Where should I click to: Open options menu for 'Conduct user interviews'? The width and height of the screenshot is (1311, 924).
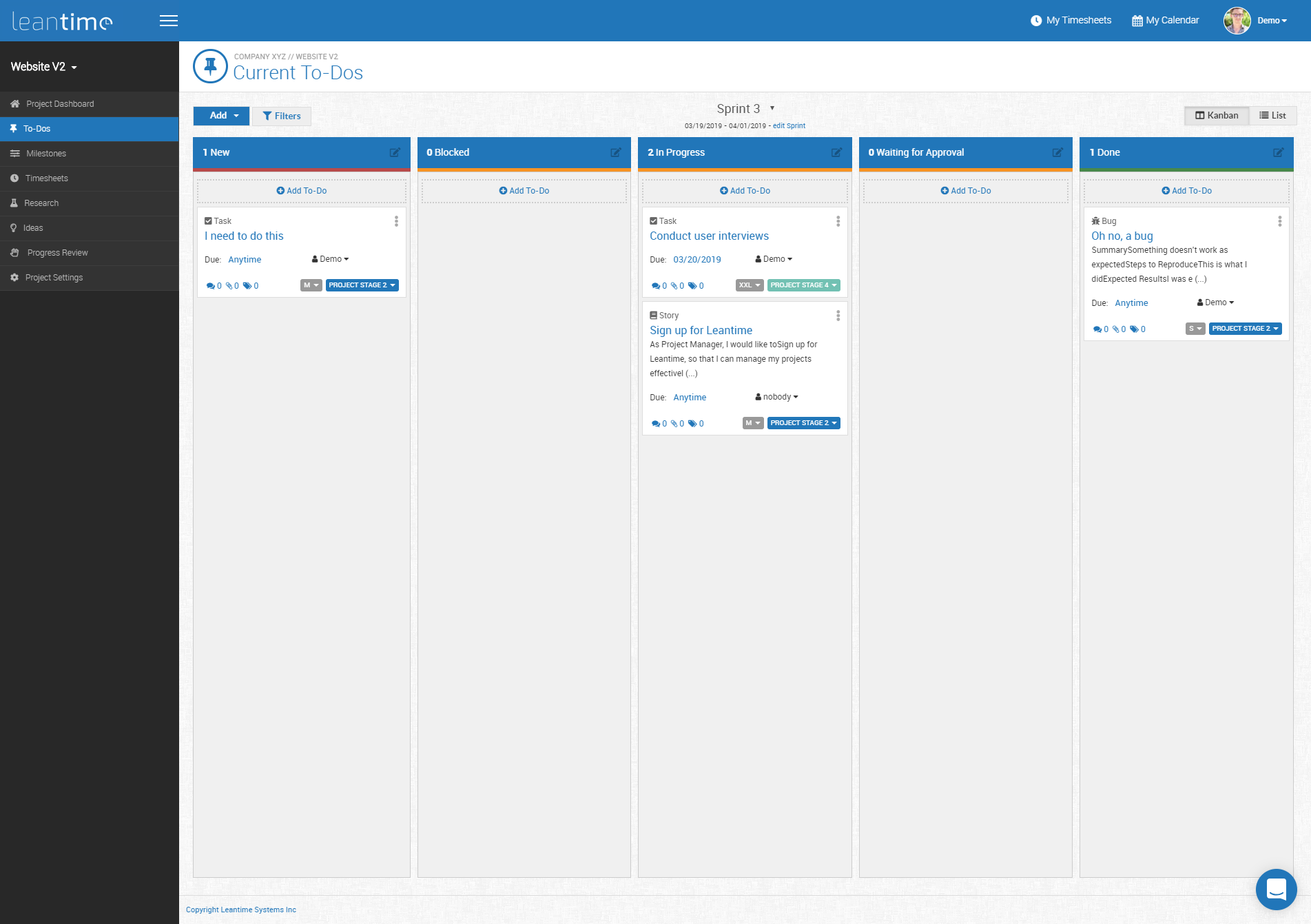(838, 221)
